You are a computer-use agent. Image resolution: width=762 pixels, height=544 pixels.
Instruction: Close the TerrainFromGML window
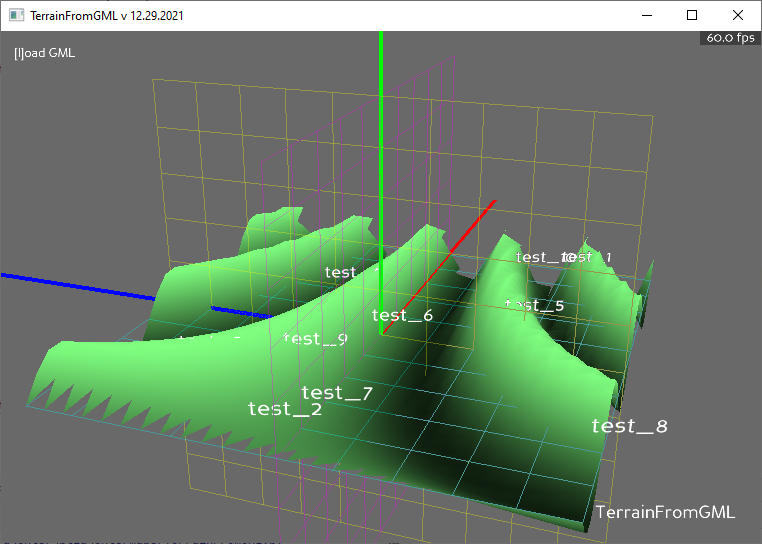tap(738, 16)
